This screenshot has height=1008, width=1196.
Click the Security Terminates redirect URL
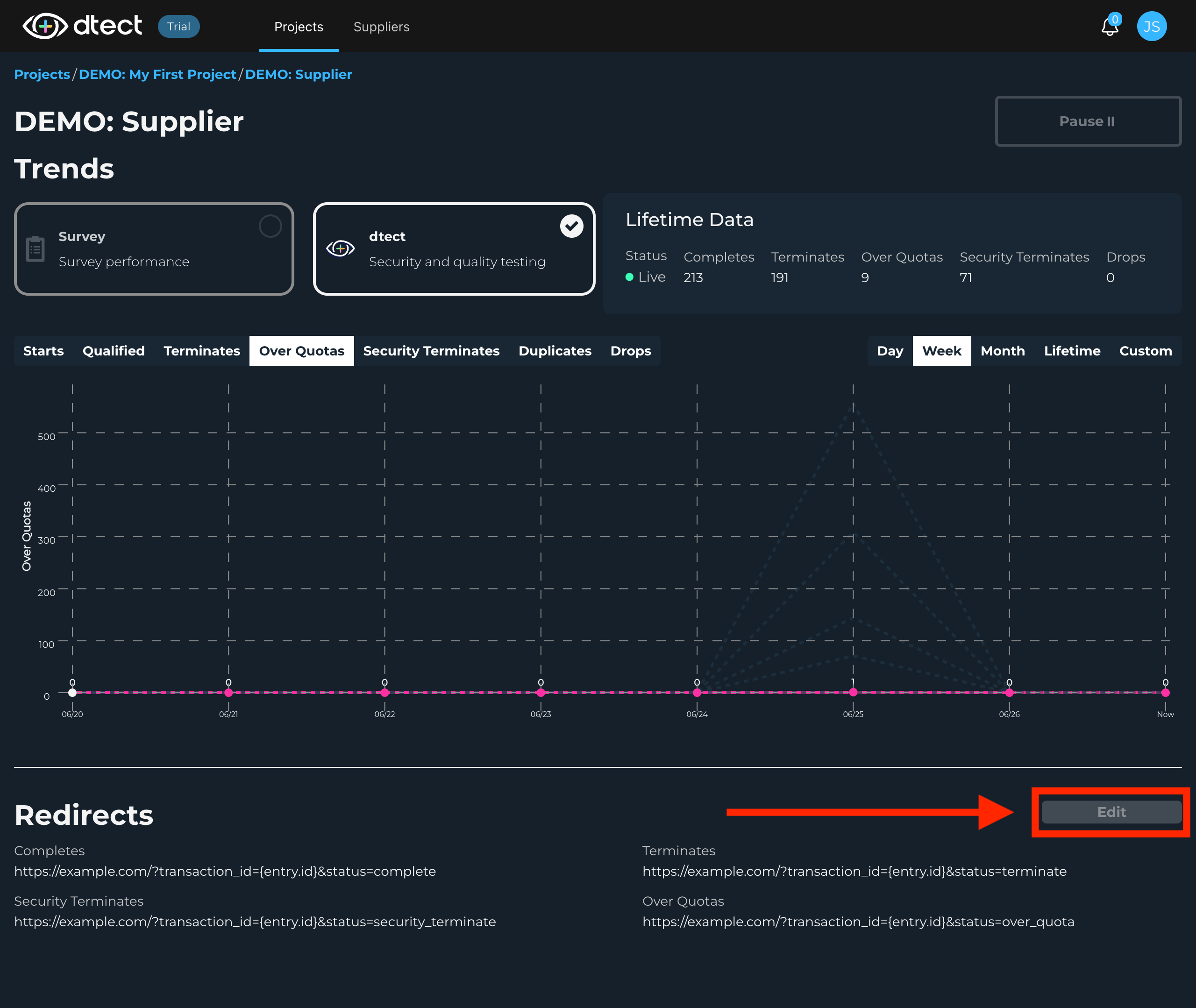[x=255, y=922]
